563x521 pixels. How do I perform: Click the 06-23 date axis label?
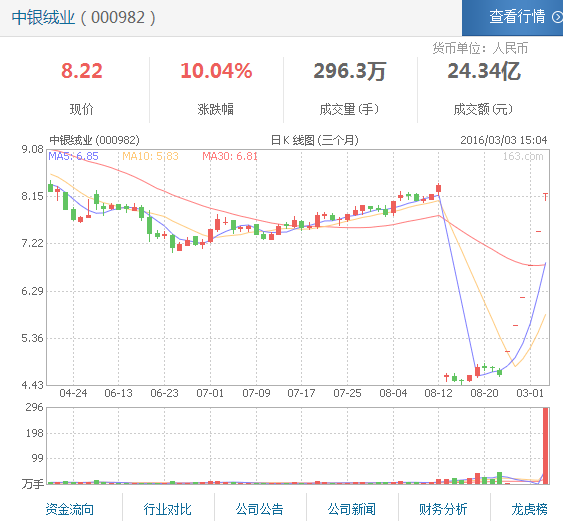(164, 393)
